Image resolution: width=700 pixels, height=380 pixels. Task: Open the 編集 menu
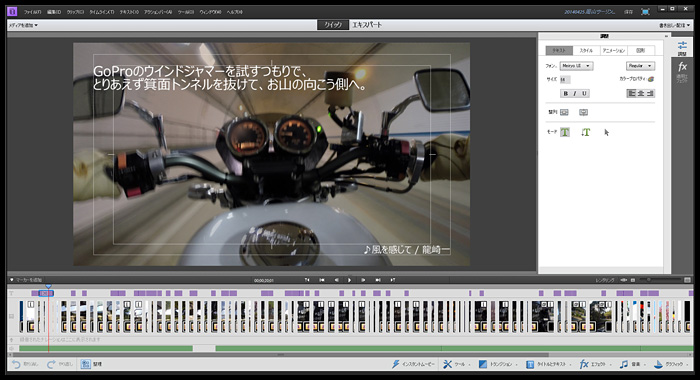[54, 12]
